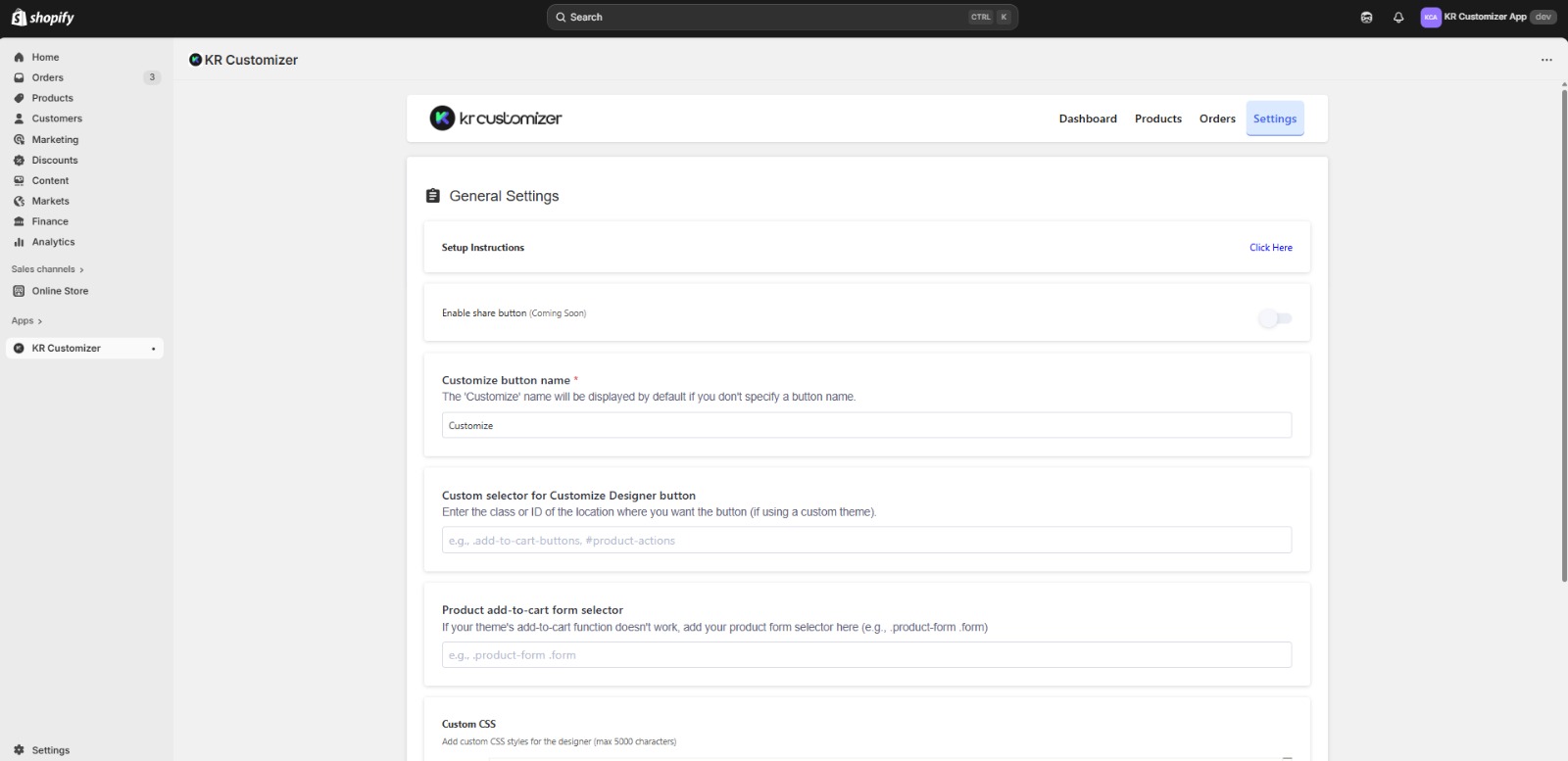Screen dimensions: 1568x761
Task: Click the Discounts badge icon
Action: [19, 160]
